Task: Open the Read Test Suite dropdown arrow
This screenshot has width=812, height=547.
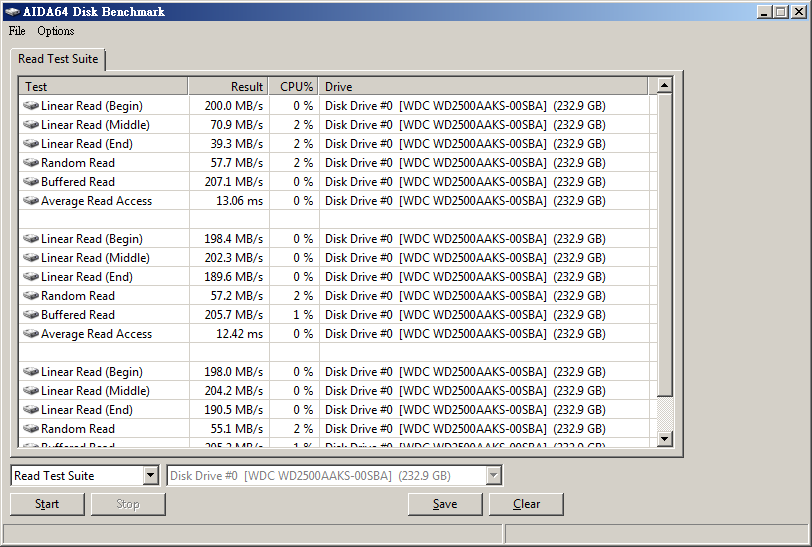Action: (x=151, y=475)
